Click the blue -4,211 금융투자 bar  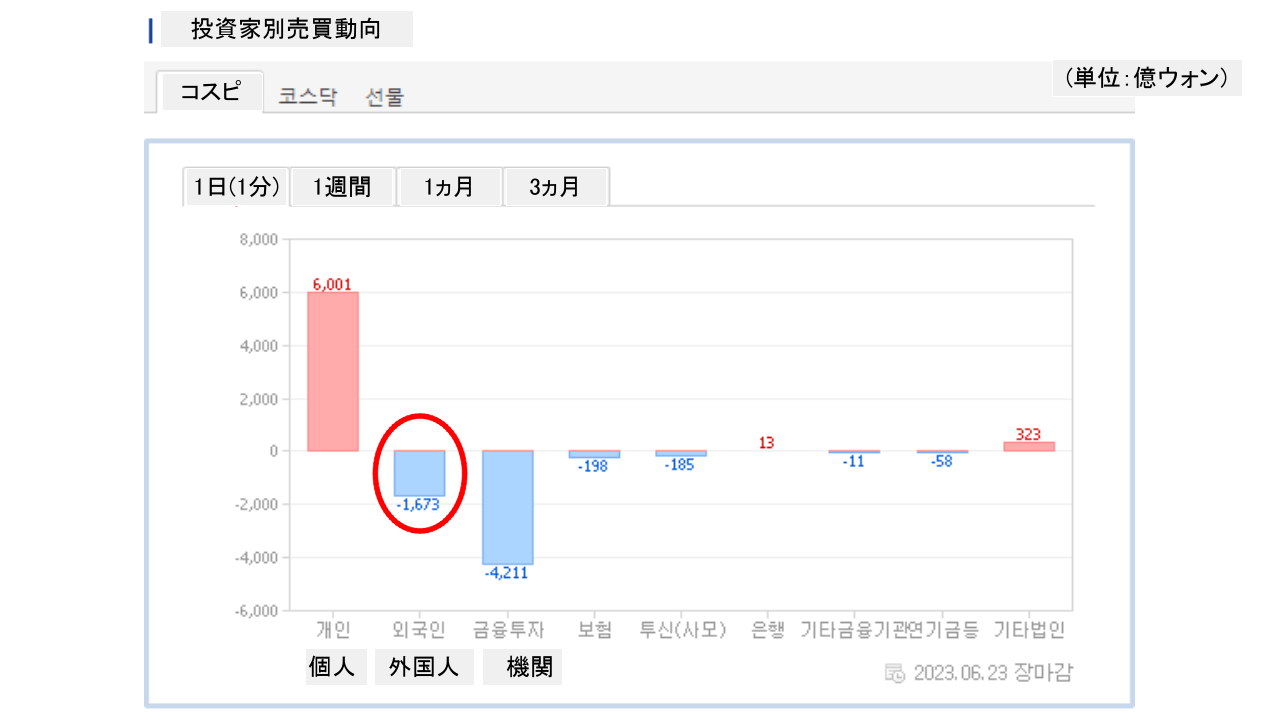[507, 507]
